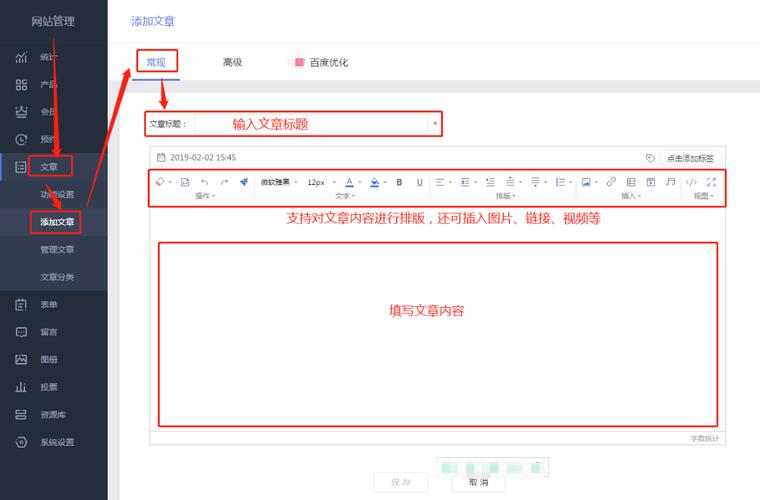
Task: Click the font color A icon
Action: (x=349, y=182)
